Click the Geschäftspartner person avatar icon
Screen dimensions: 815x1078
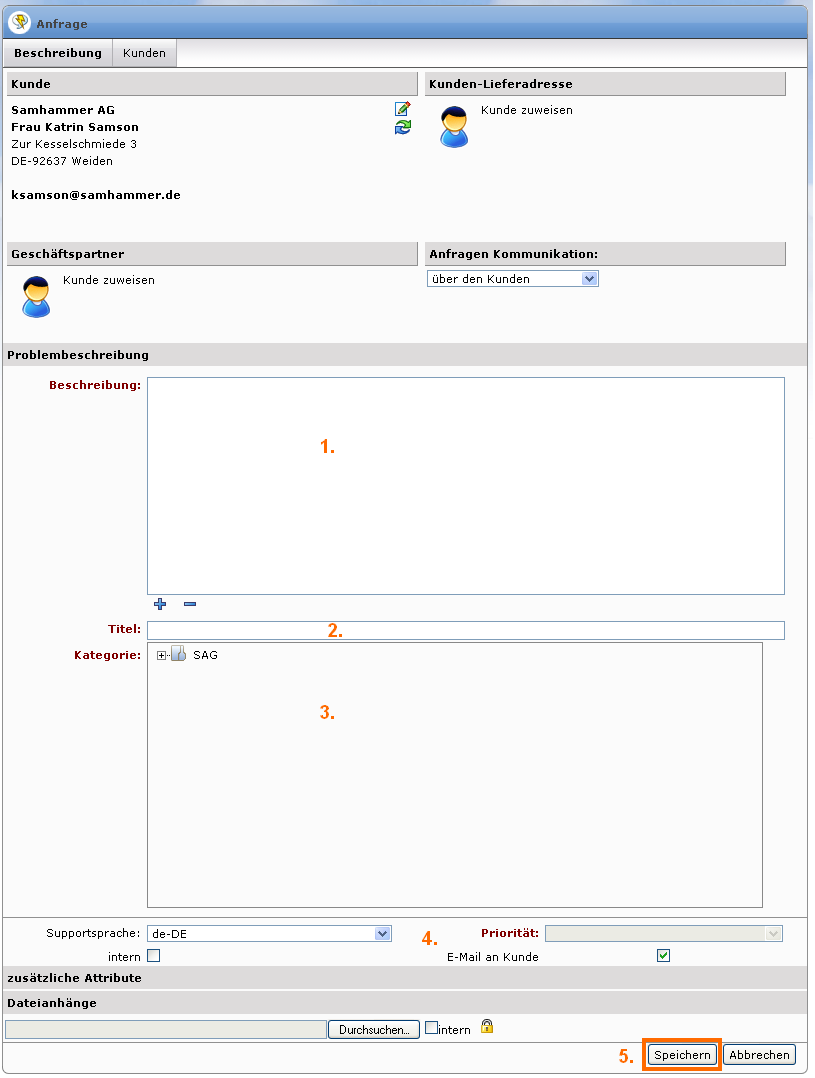(36, 296)
